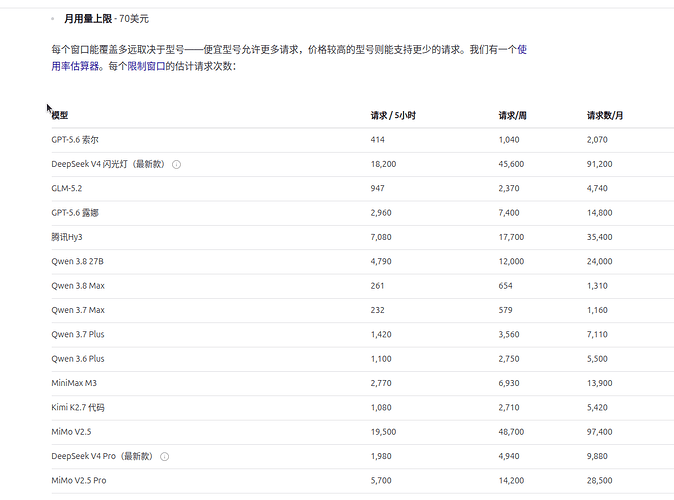674x500 pixels.
Task: Select the 请求/周 column header
Action: point(512,115)
